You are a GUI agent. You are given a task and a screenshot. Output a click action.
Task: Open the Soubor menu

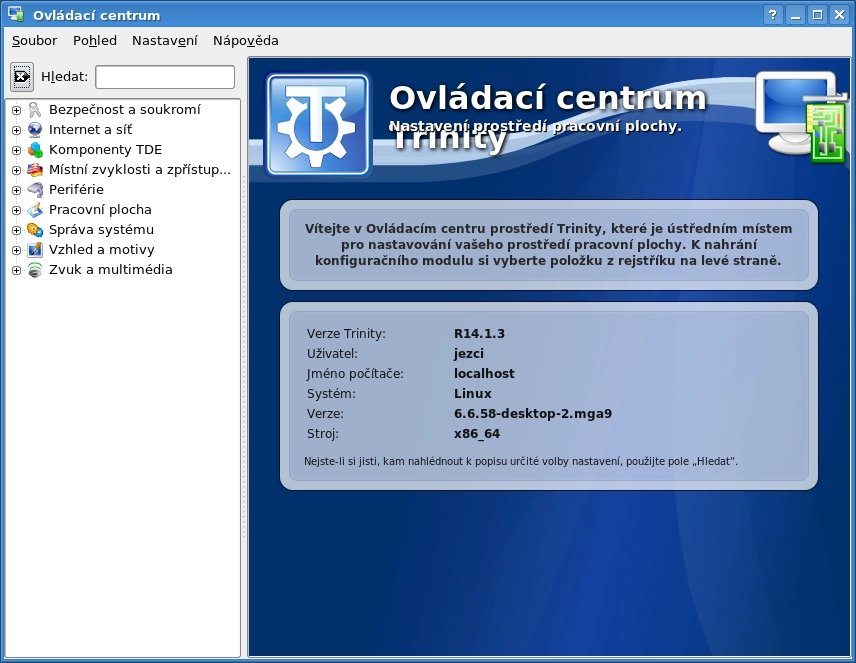(34, 41)
